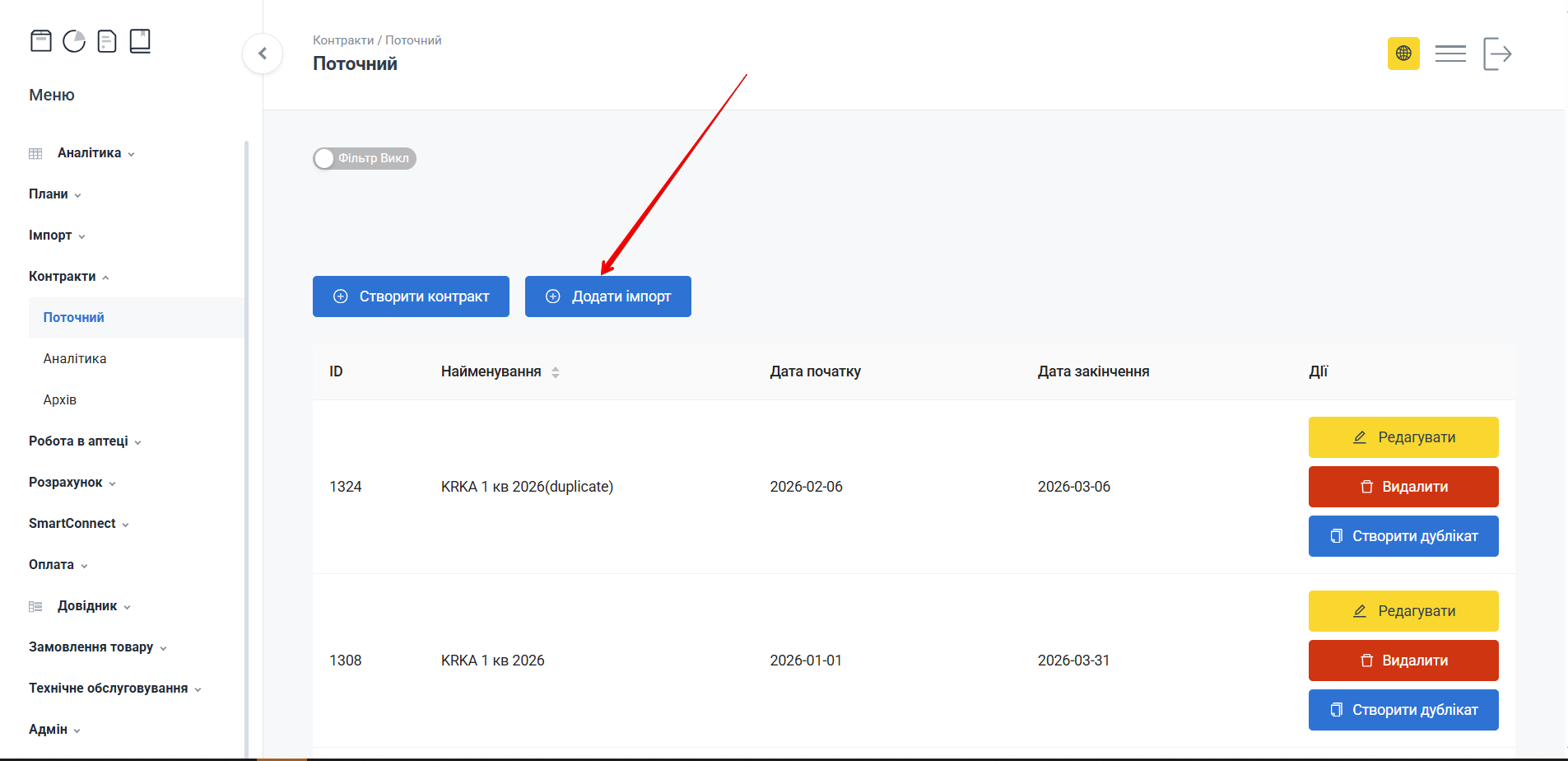1568x761 pixels.
Task: Edit contract 1308 with Редагувати
Action: [1403, 611]
